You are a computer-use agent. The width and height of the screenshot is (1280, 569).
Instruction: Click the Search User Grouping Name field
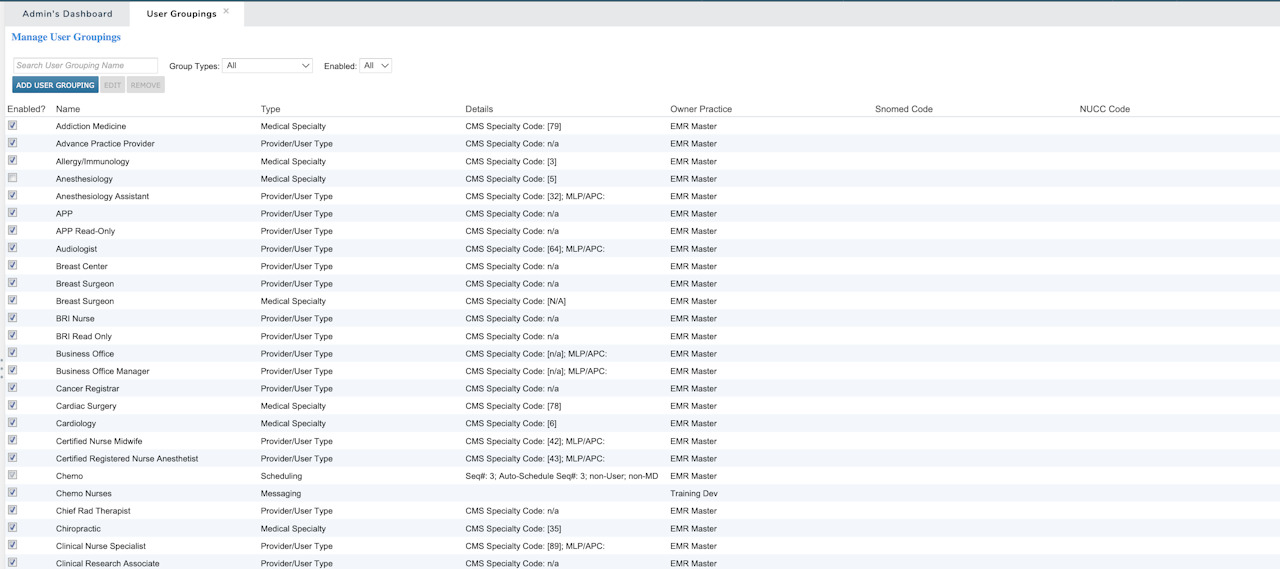[x=85, y=66]
